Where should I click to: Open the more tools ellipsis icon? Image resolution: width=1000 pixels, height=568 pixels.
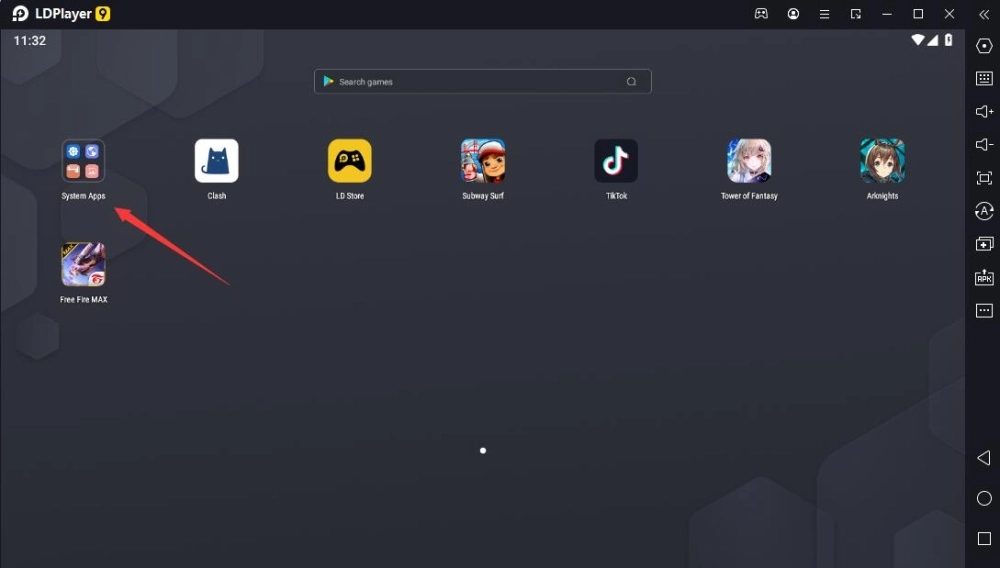(x=984, y=310)
